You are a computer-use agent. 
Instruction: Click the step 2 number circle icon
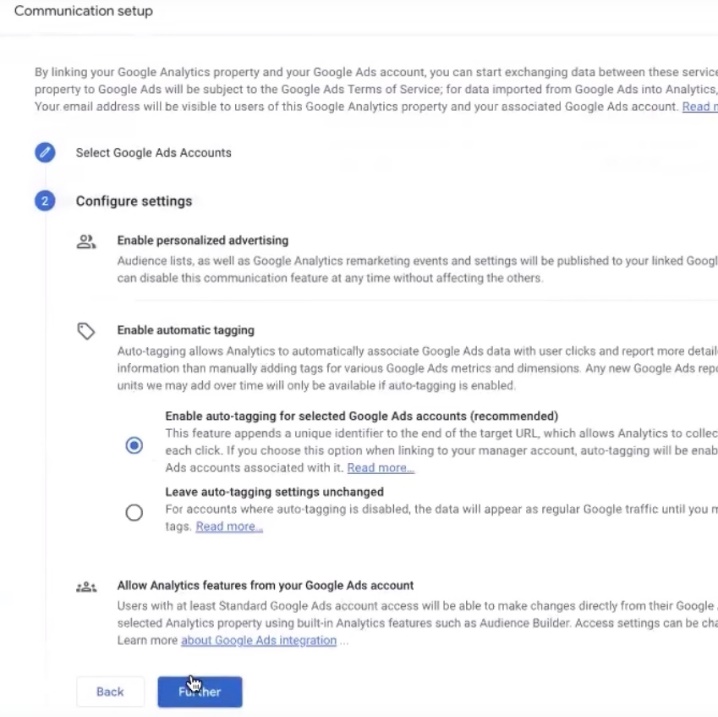click(x=45, y=201)
